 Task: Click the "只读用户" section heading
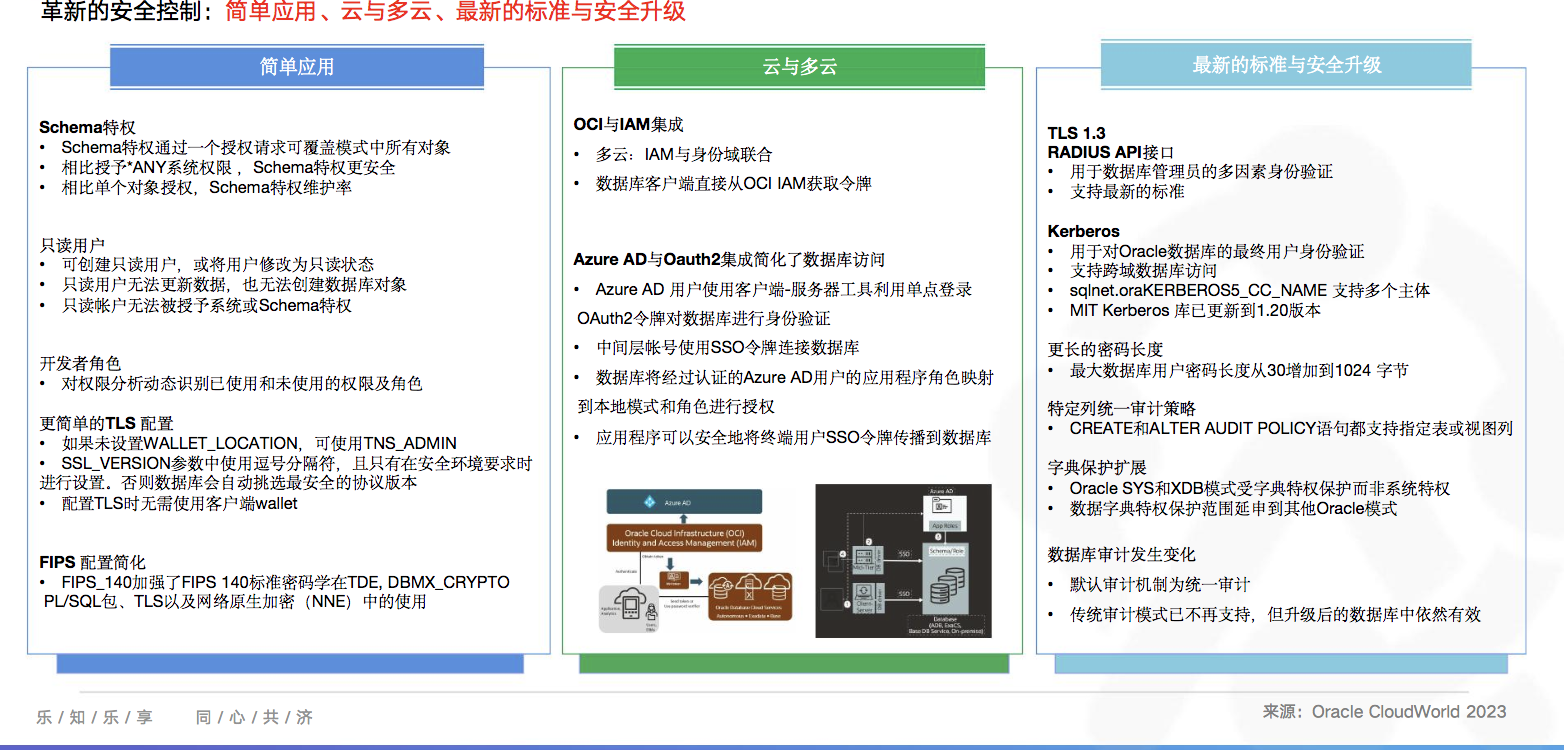pos(72,245)
